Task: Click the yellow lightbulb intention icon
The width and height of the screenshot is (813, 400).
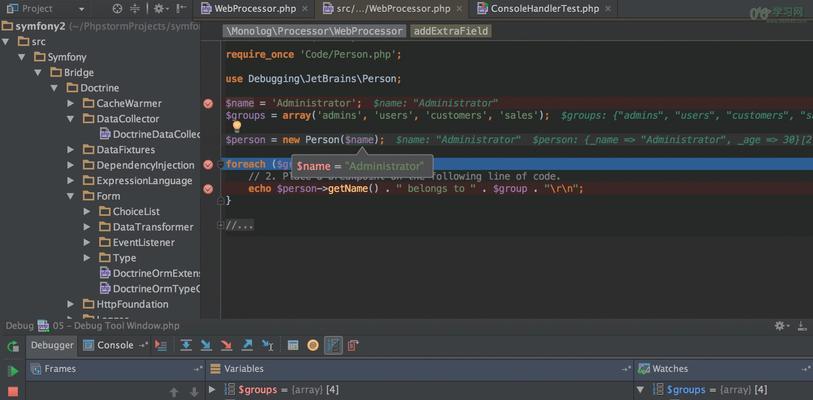Action: [x=237, y=126]
